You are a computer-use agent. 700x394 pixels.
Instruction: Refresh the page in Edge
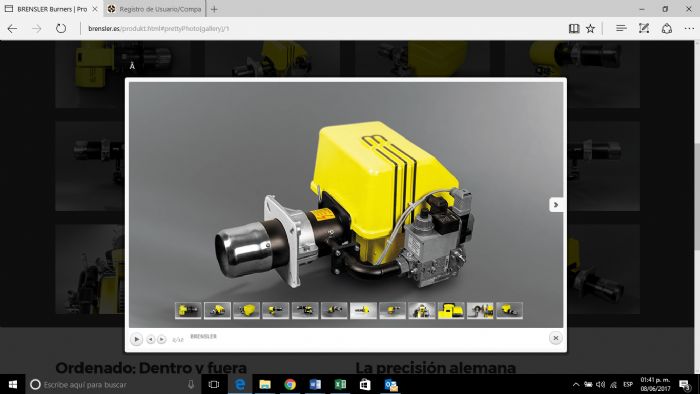point(61,29)
